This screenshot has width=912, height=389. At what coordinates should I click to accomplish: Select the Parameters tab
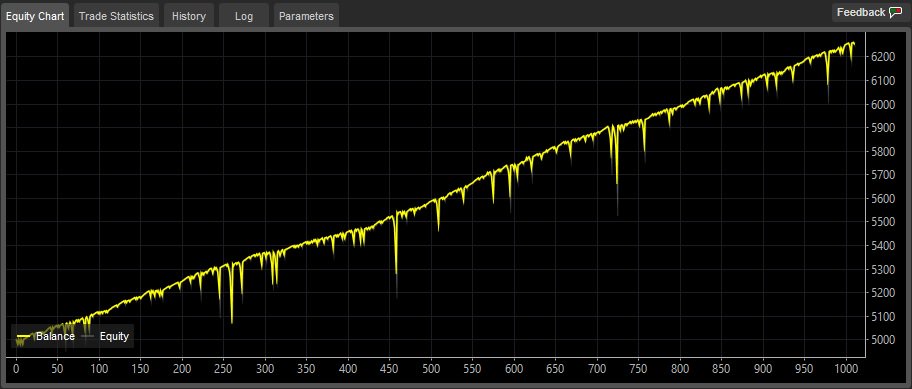coord(306,16)
